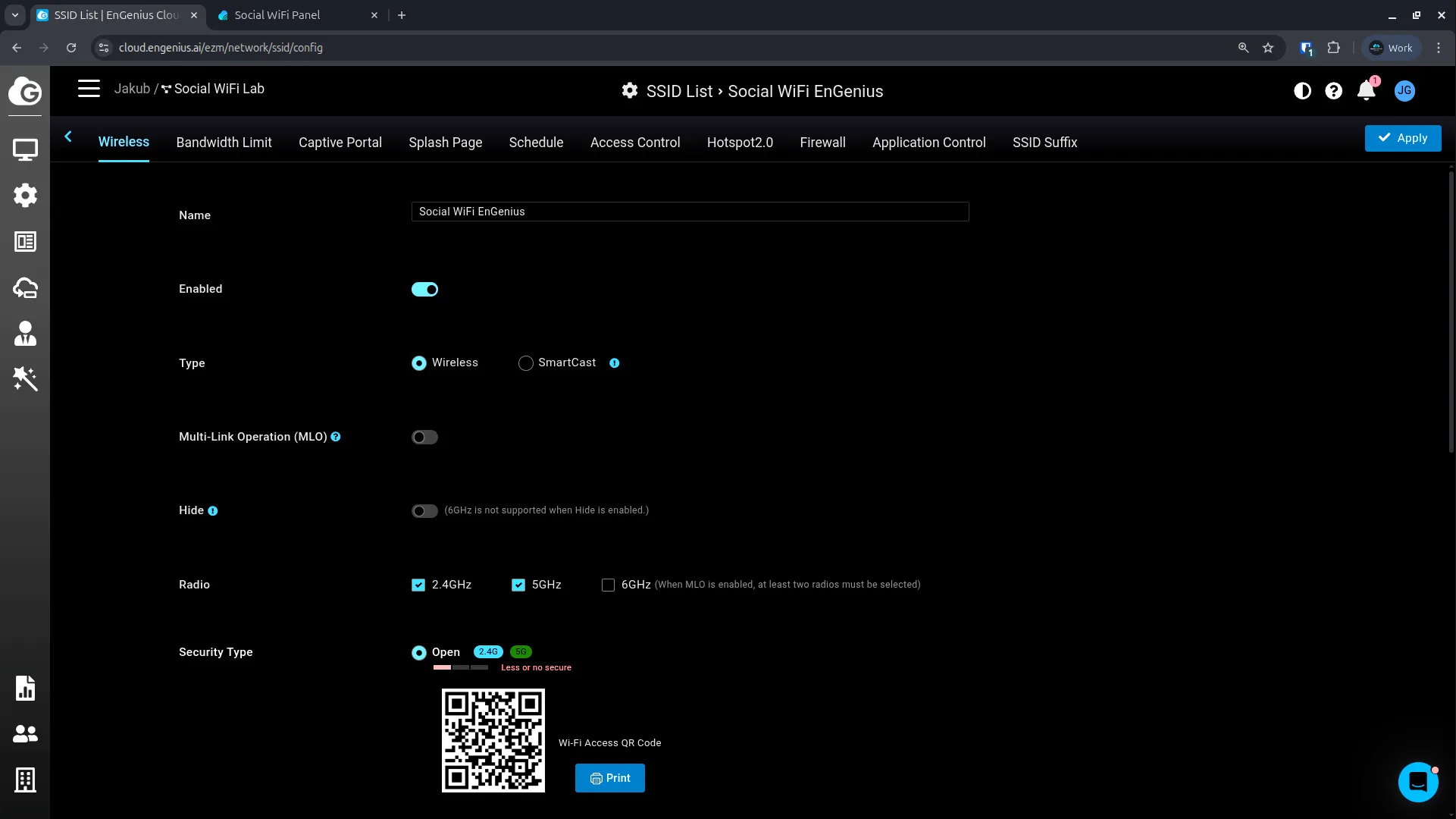Go back using the left chevron arrow
Screen dimensions: 1456x819
click(68, 136)
